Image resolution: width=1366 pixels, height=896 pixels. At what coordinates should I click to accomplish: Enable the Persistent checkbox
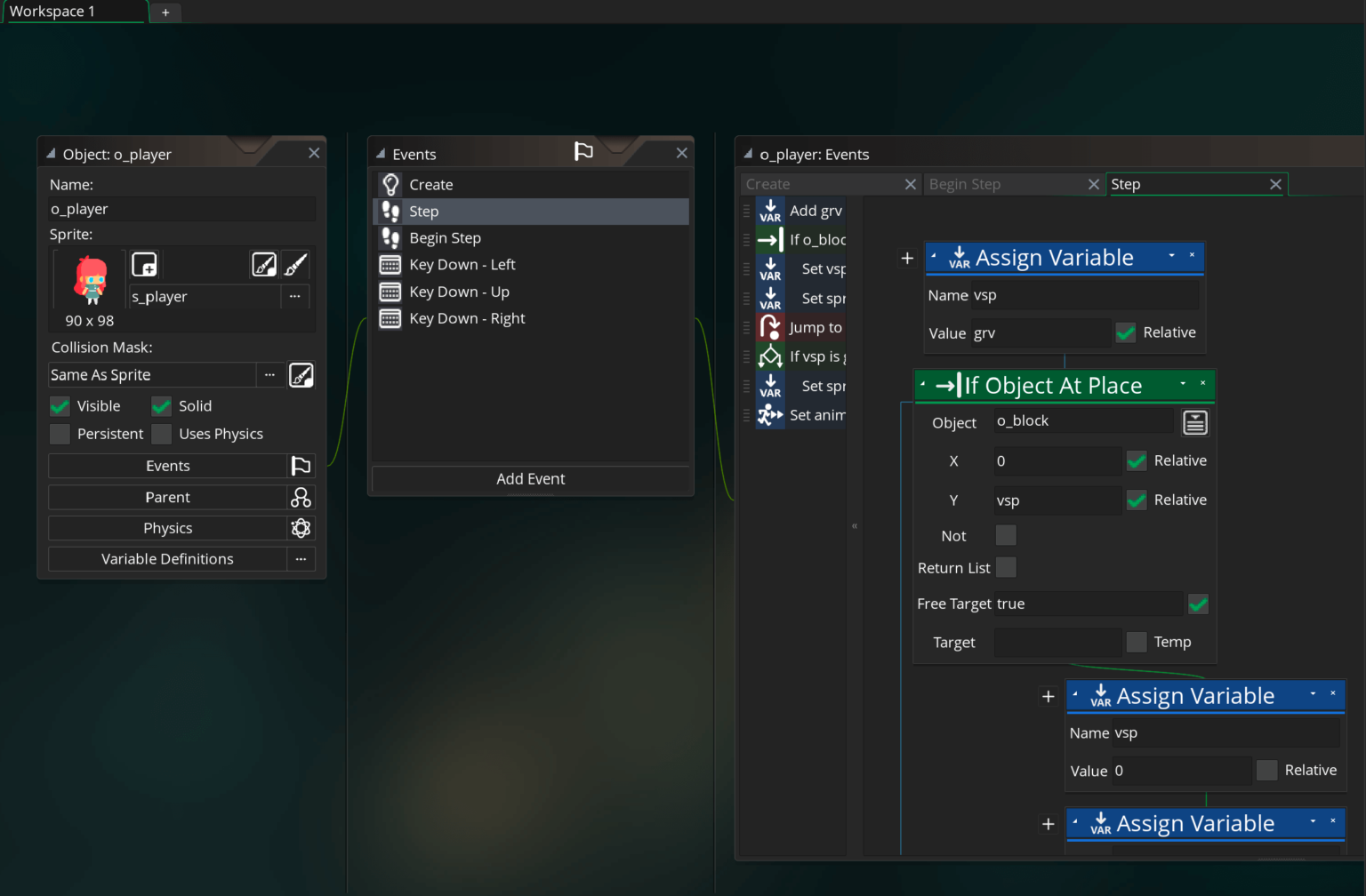pyautogui.click(x=60, y=434)
